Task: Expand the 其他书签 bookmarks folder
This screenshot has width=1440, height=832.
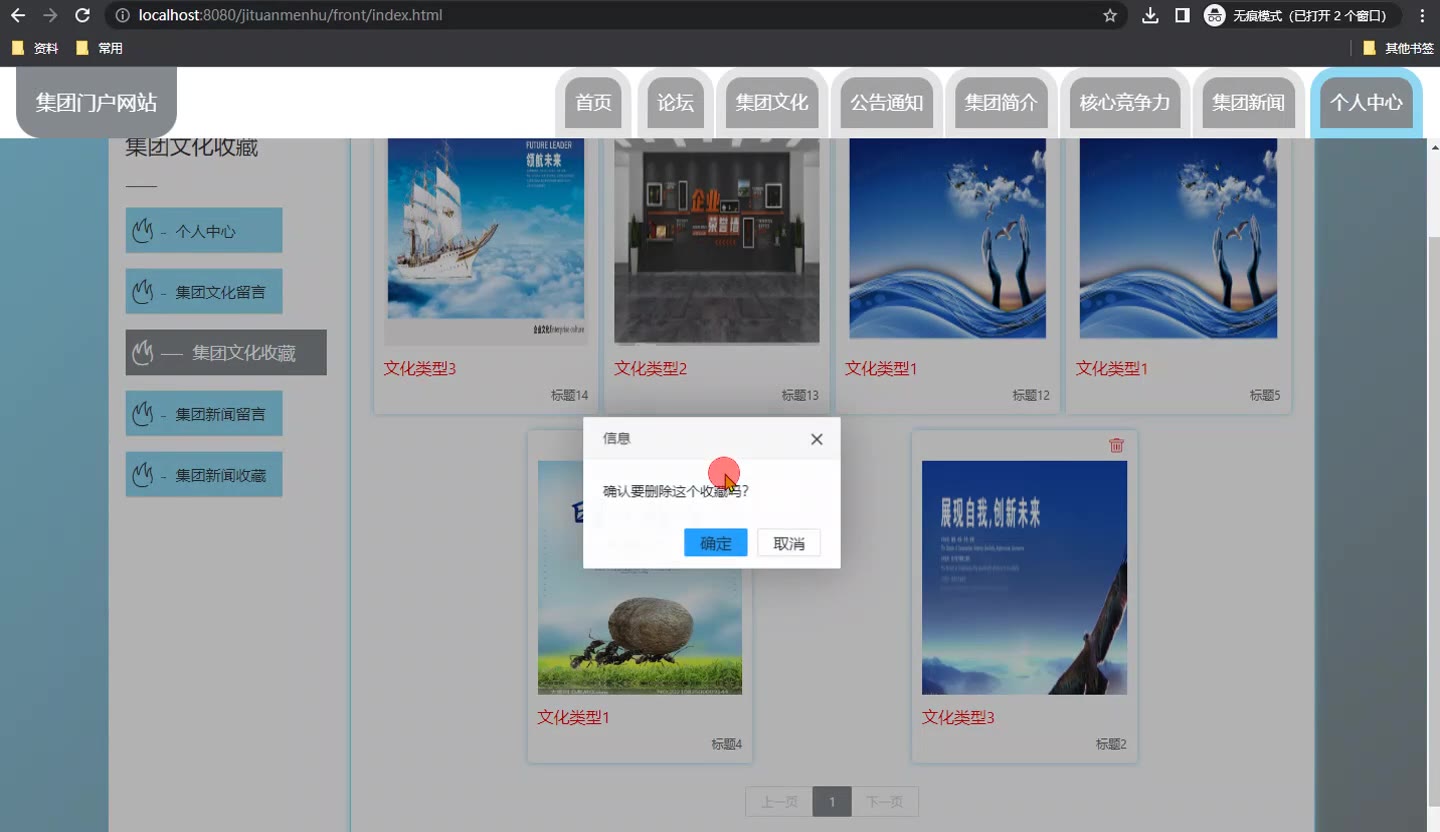Action: point(1397,48)
